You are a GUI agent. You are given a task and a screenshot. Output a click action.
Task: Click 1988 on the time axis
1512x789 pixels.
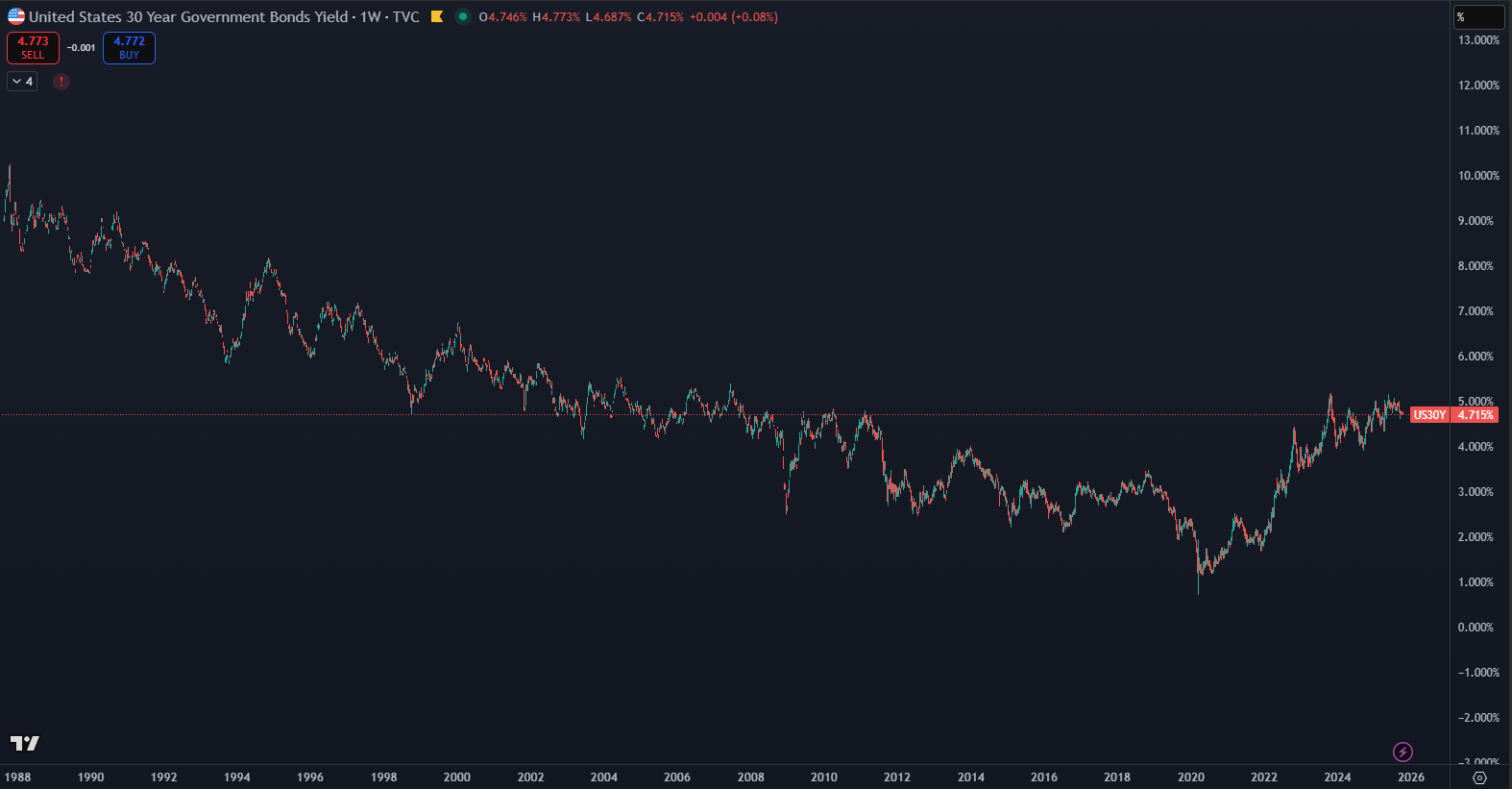tap(17, 777)
